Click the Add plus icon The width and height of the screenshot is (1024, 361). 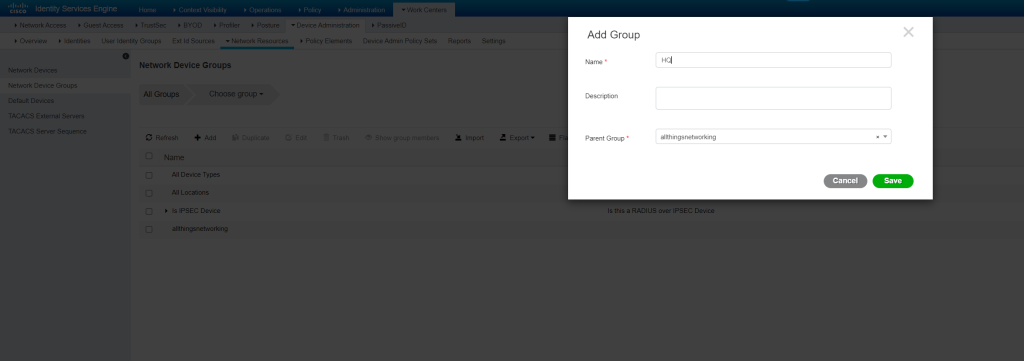click(x=197, y=138)
